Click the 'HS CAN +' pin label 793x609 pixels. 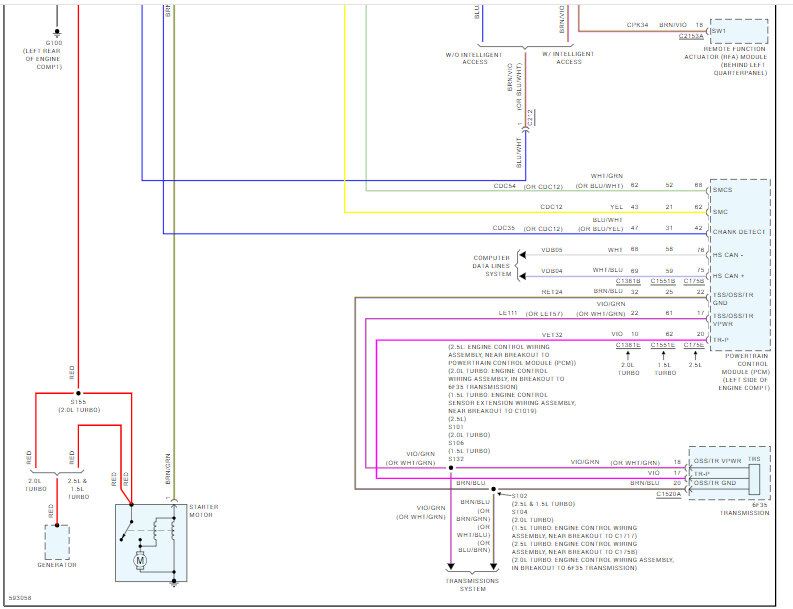click(x=728, y=276)
